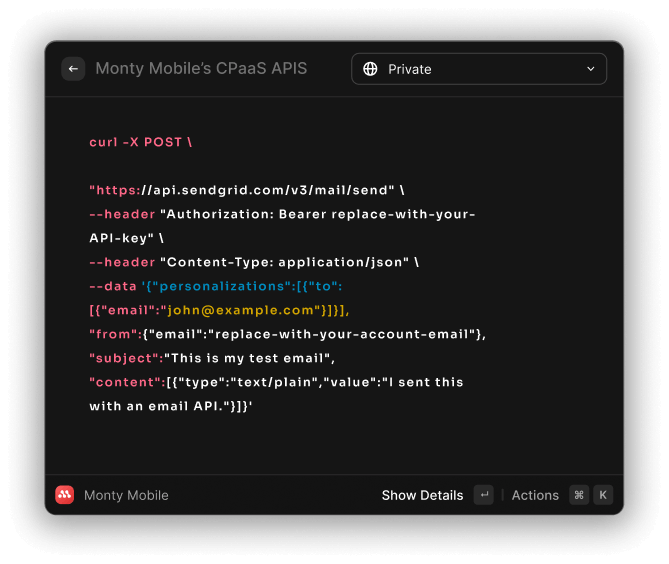
Task: Click the globe icon in visibility selector
Action: click(x=371, y=69)
